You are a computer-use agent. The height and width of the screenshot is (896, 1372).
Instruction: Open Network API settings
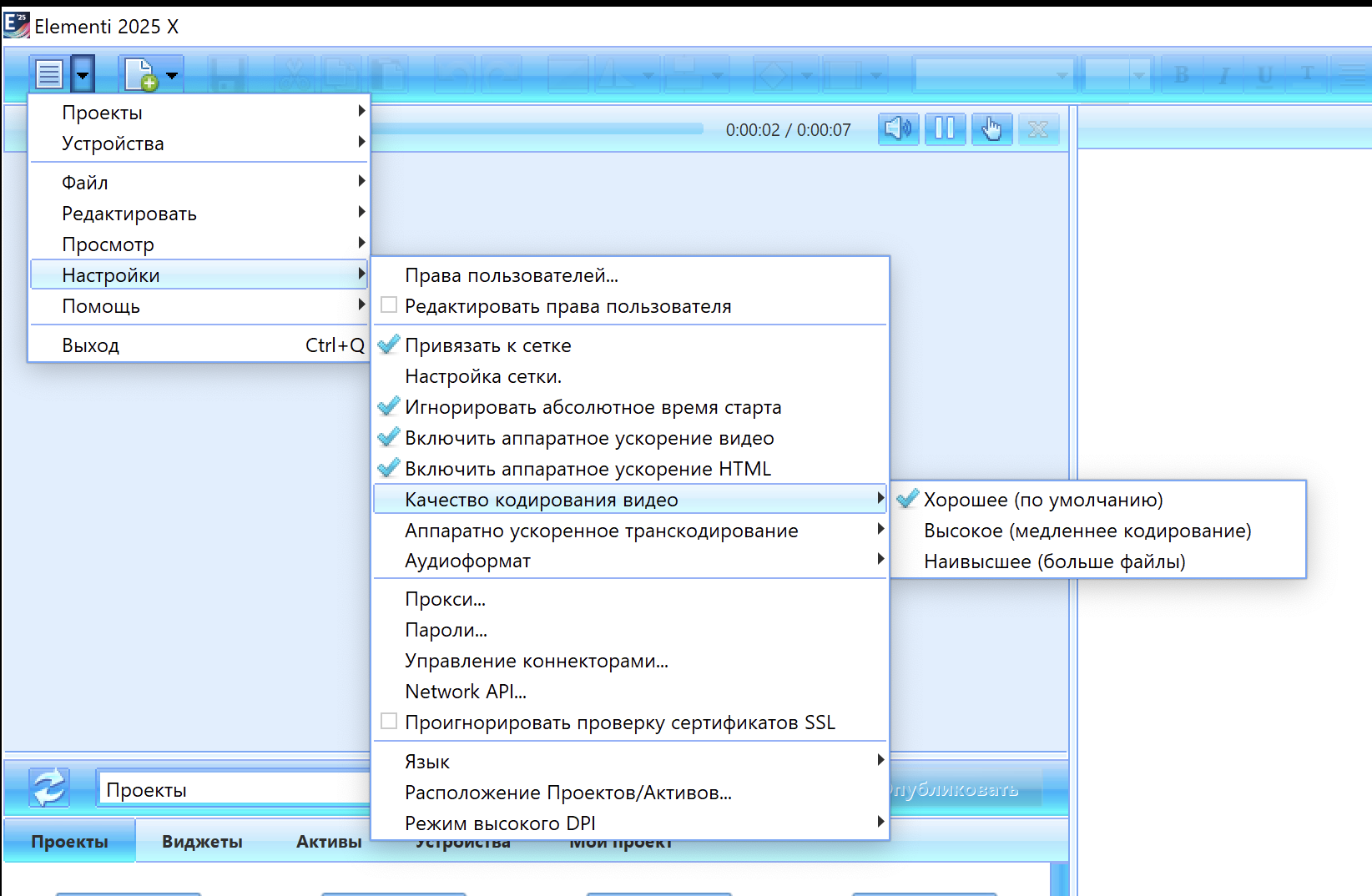[630, 692]
